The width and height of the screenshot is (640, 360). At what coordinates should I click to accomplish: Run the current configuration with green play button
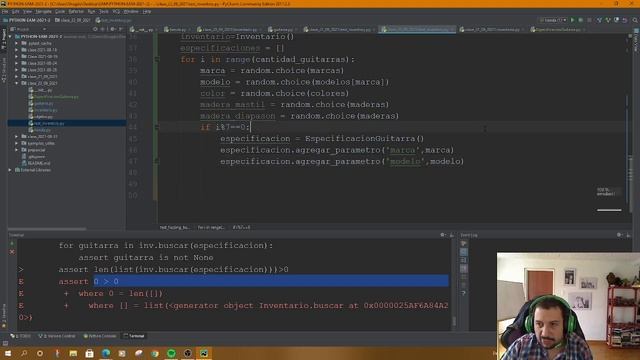click(572, 20)
